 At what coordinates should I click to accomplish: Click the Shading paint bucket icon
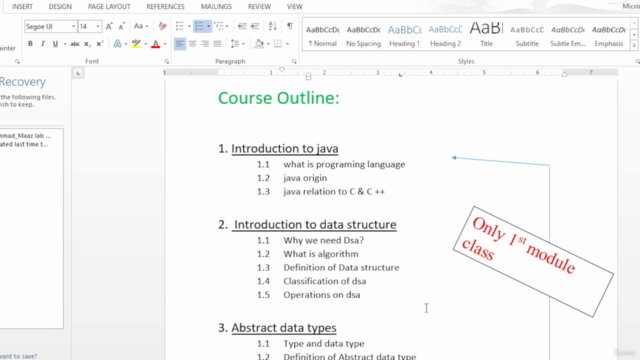(259, 44)
